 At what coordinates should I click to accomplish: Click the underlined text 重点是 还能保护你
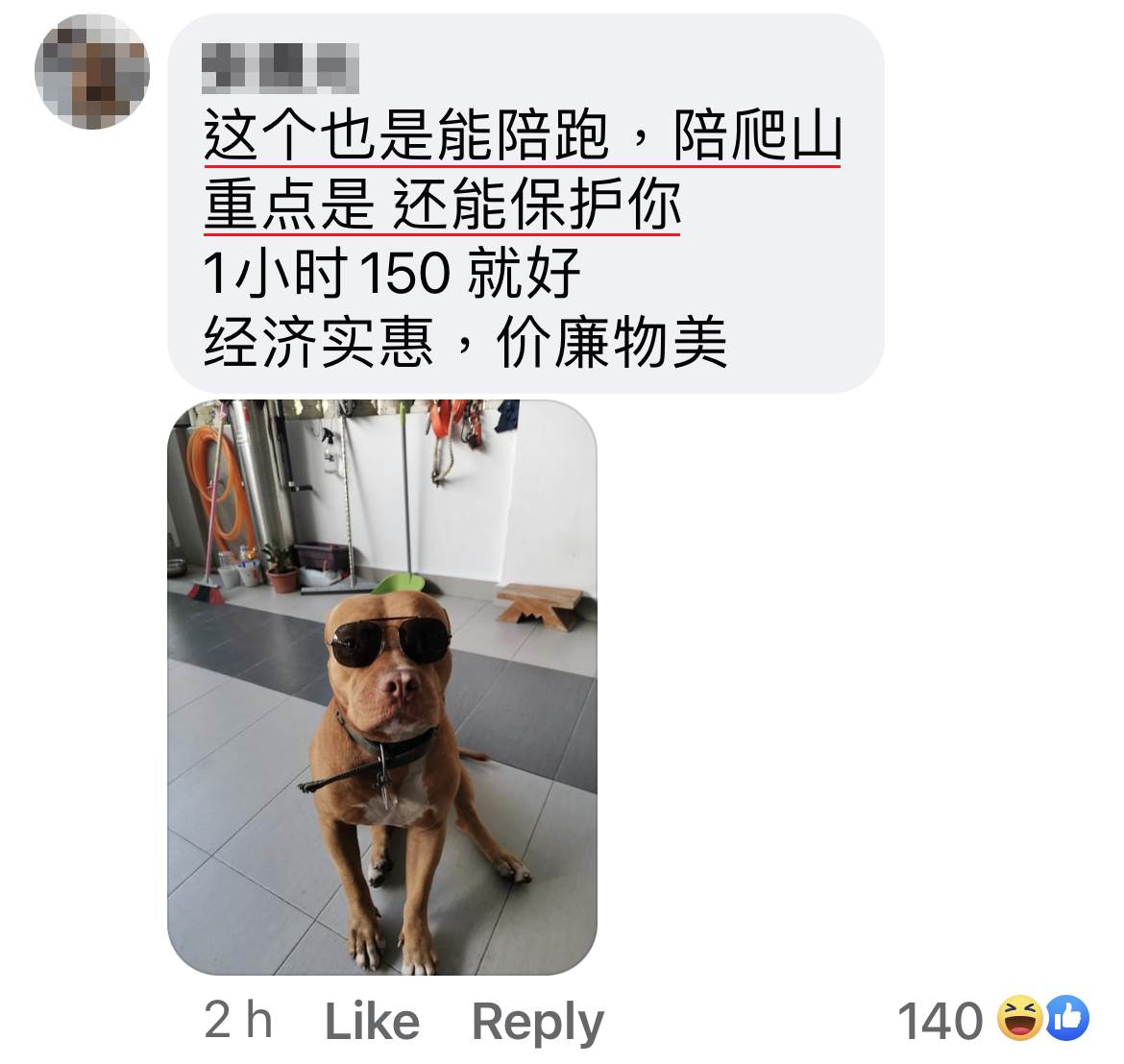(x=442, y=205)
